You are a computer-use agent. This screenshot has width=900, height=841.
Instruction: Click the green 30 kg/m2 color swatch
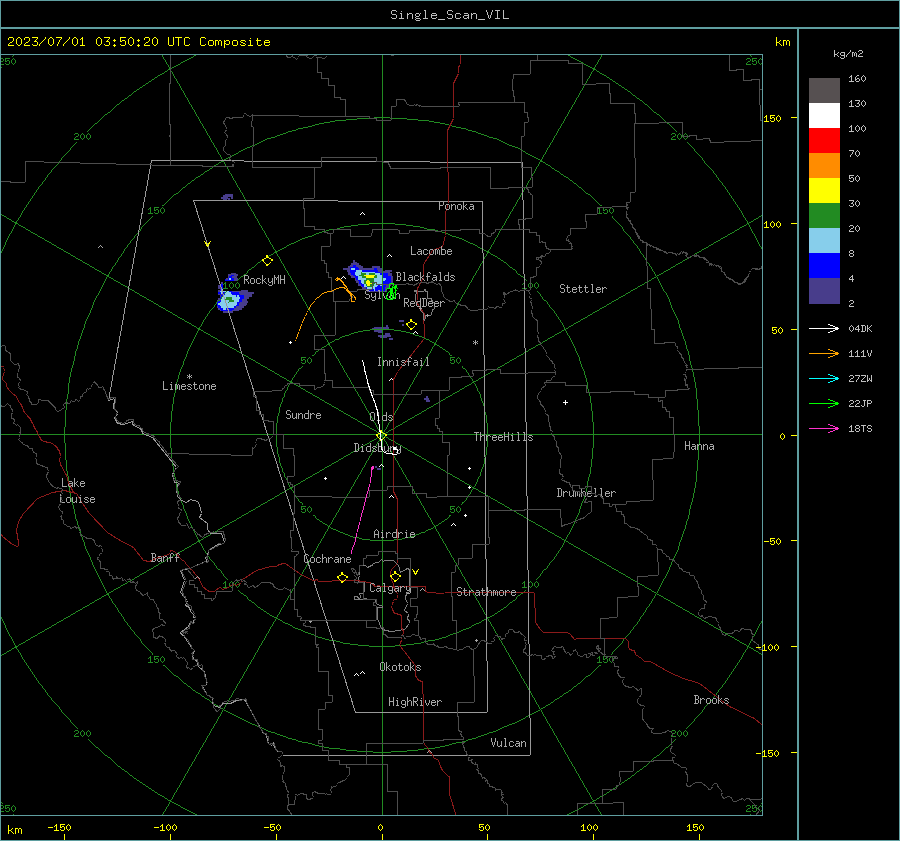(824, 216)
